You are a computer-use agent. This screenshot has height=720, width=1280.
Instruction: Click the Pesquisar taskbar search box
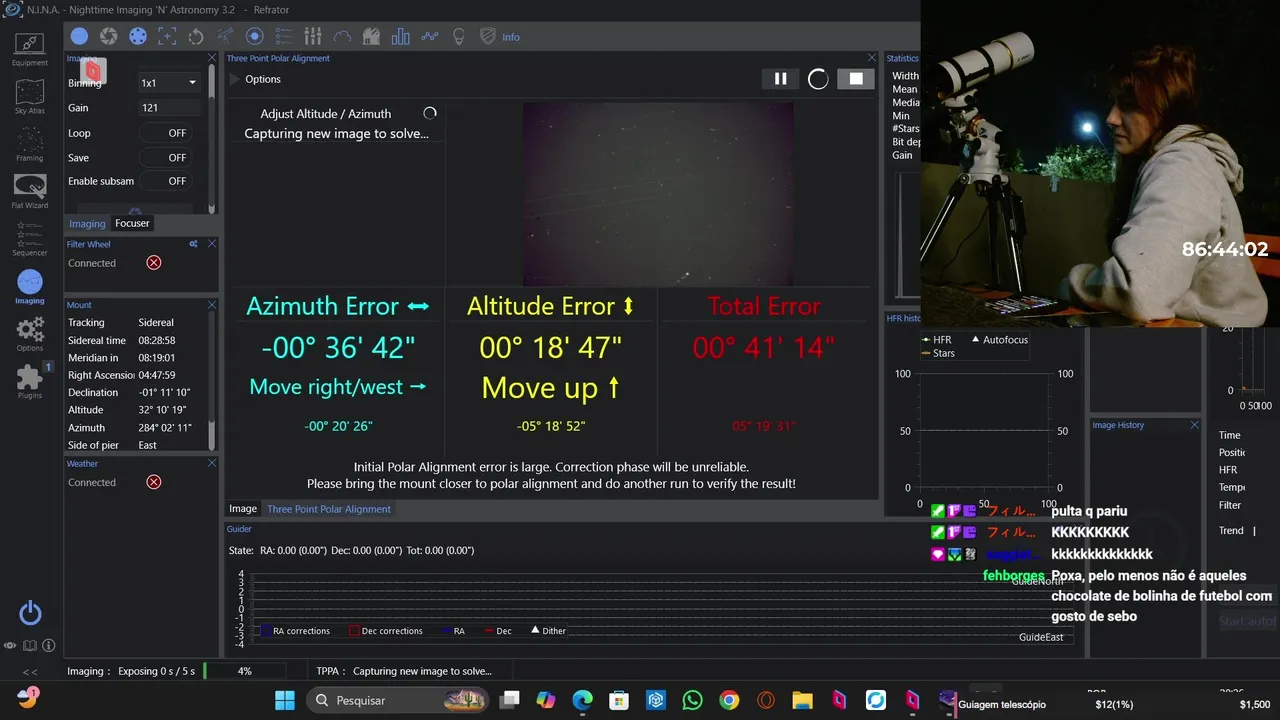(x=397, y=700)
